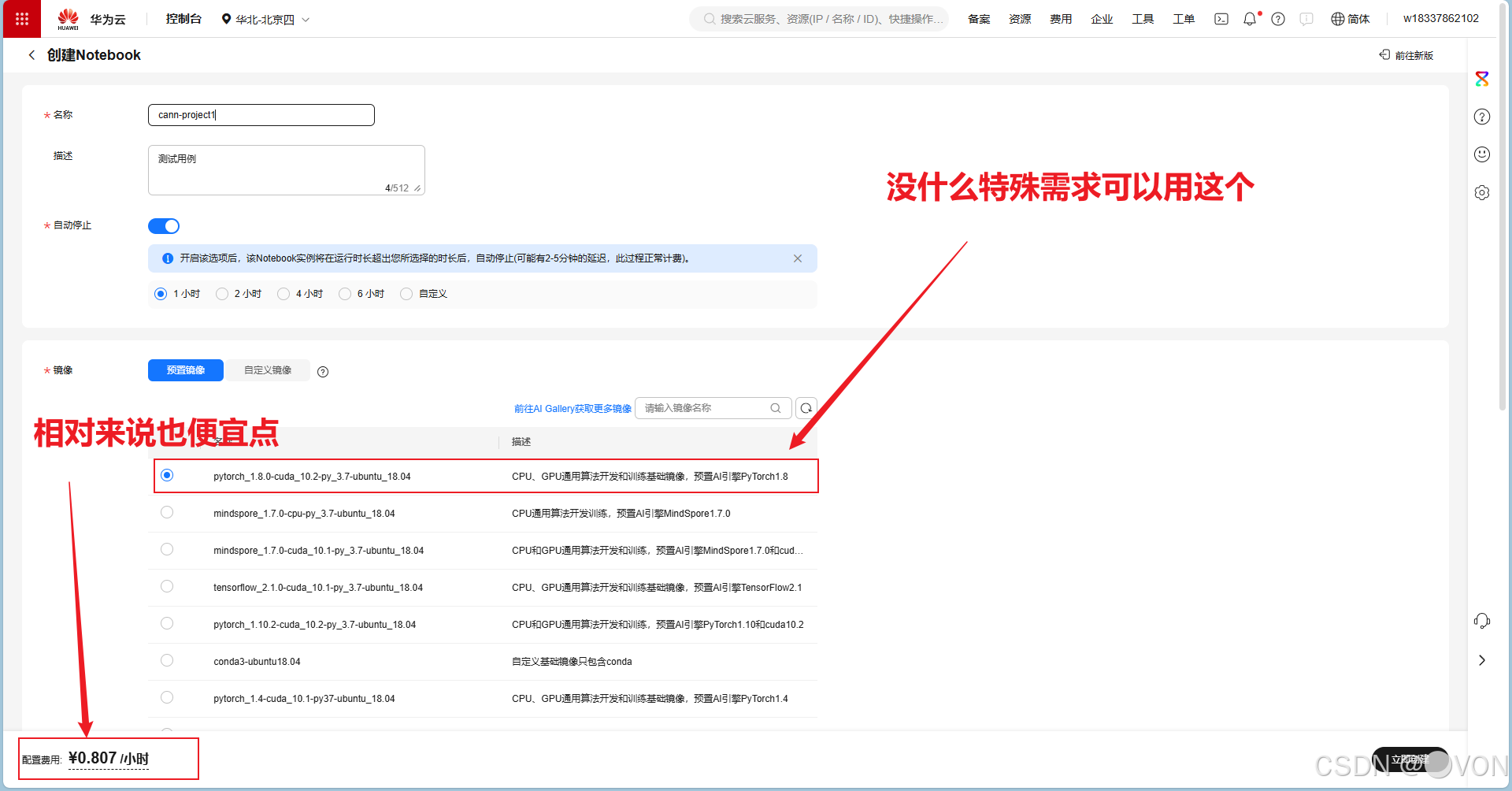The height and width of the screenshot is (791, 1512).
Task: Refresh the image list
Action: pos(806,408)
